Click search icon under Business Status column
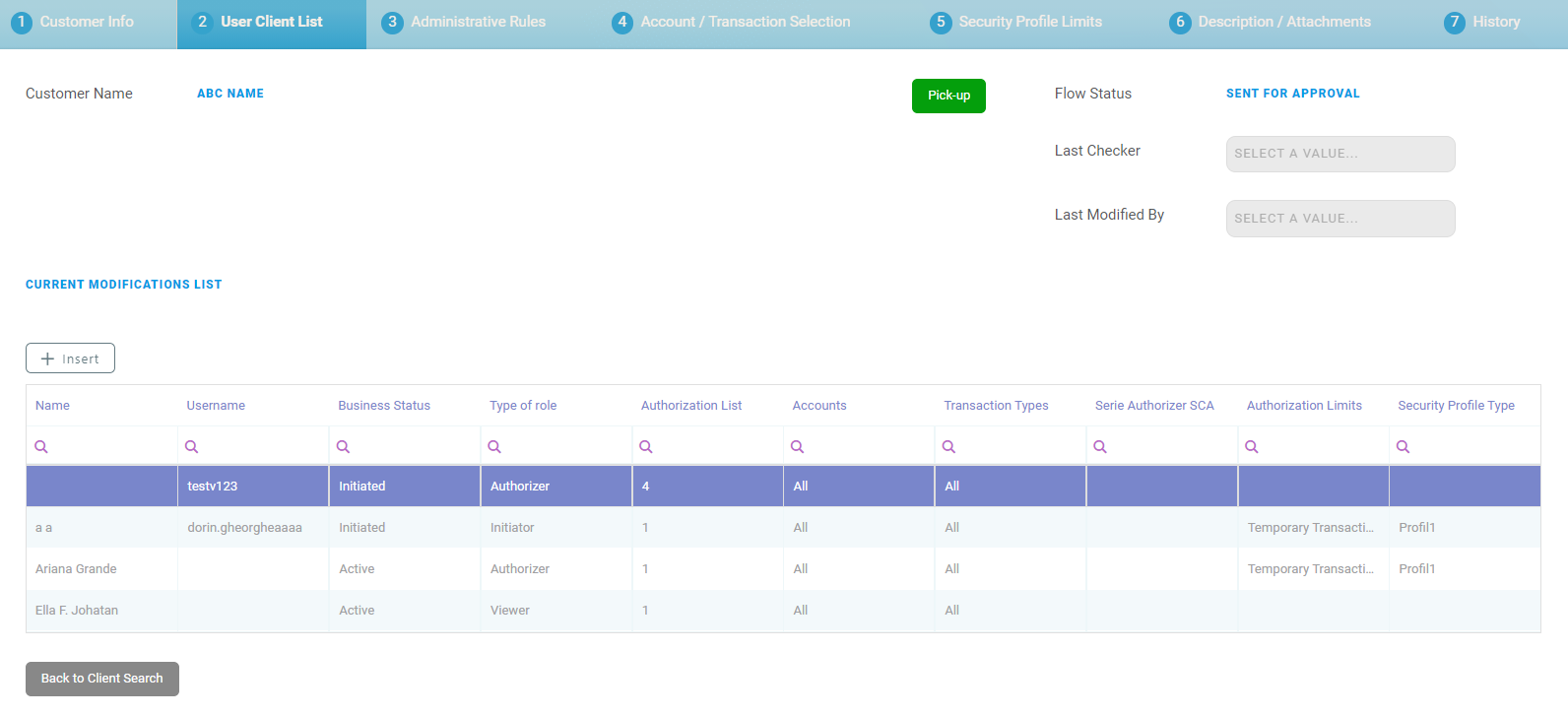The image size is (1568, 716). pyautogui.click(x=344, y=447)
